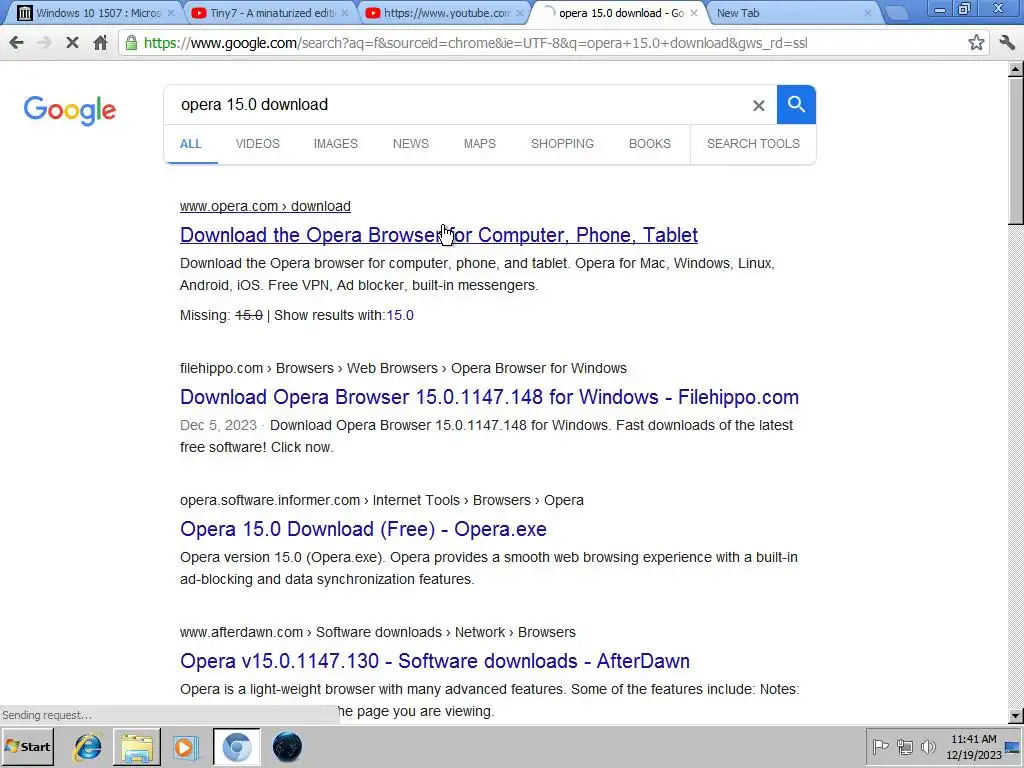Open the Start menu
The image size is (1024, 768).
pyautogui.click(x=27, y=746)
